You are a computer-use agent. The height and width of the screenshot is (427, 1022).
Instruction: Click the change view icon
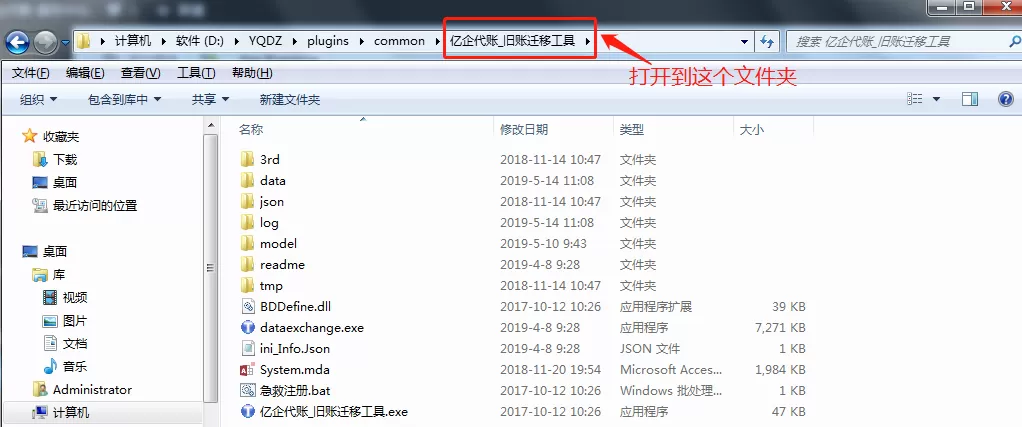click(915, 99)
